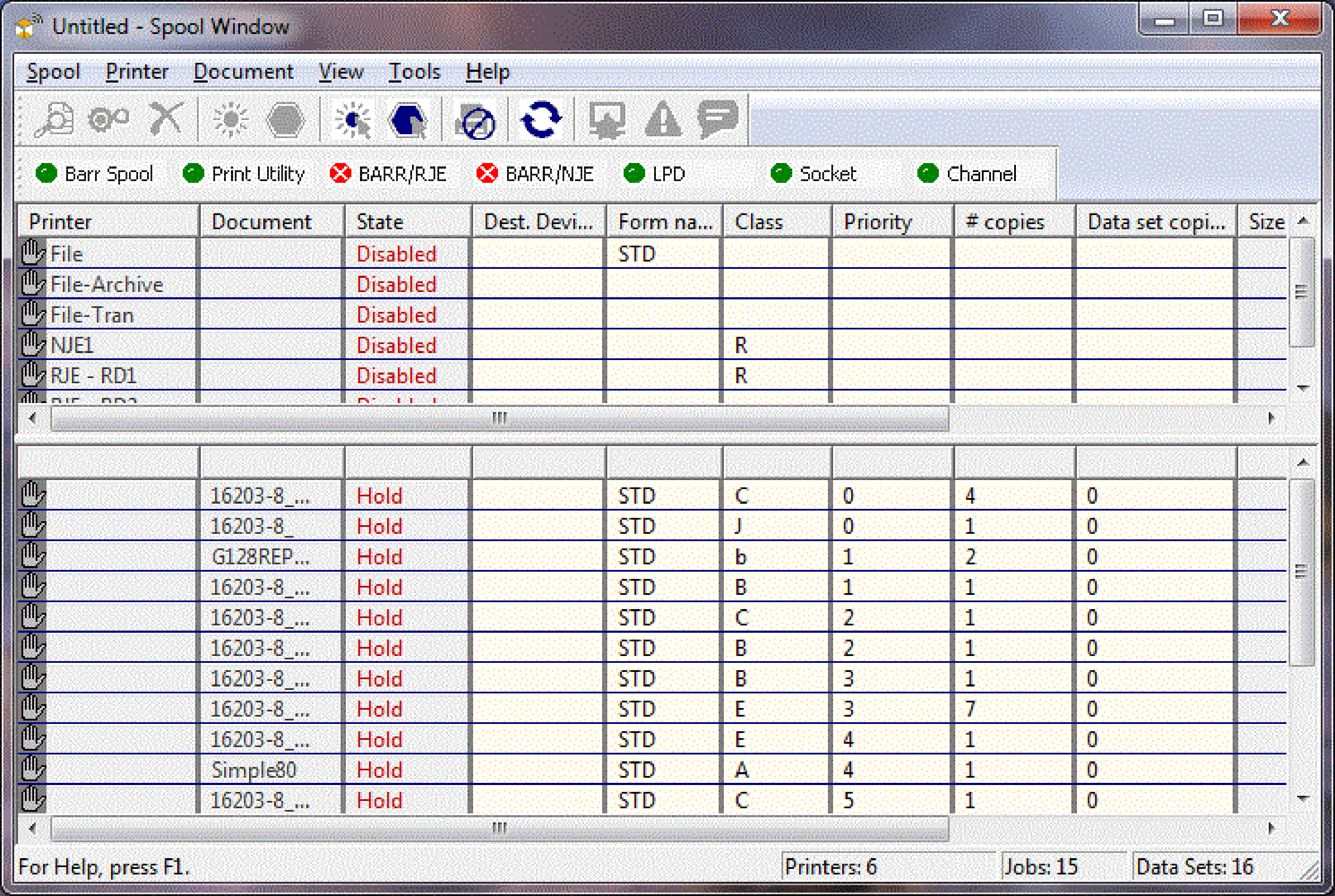The width and height of the screenshot is (1335, 896).
Task: Click the gears properties toolbar icon
Action: [108, 120]
